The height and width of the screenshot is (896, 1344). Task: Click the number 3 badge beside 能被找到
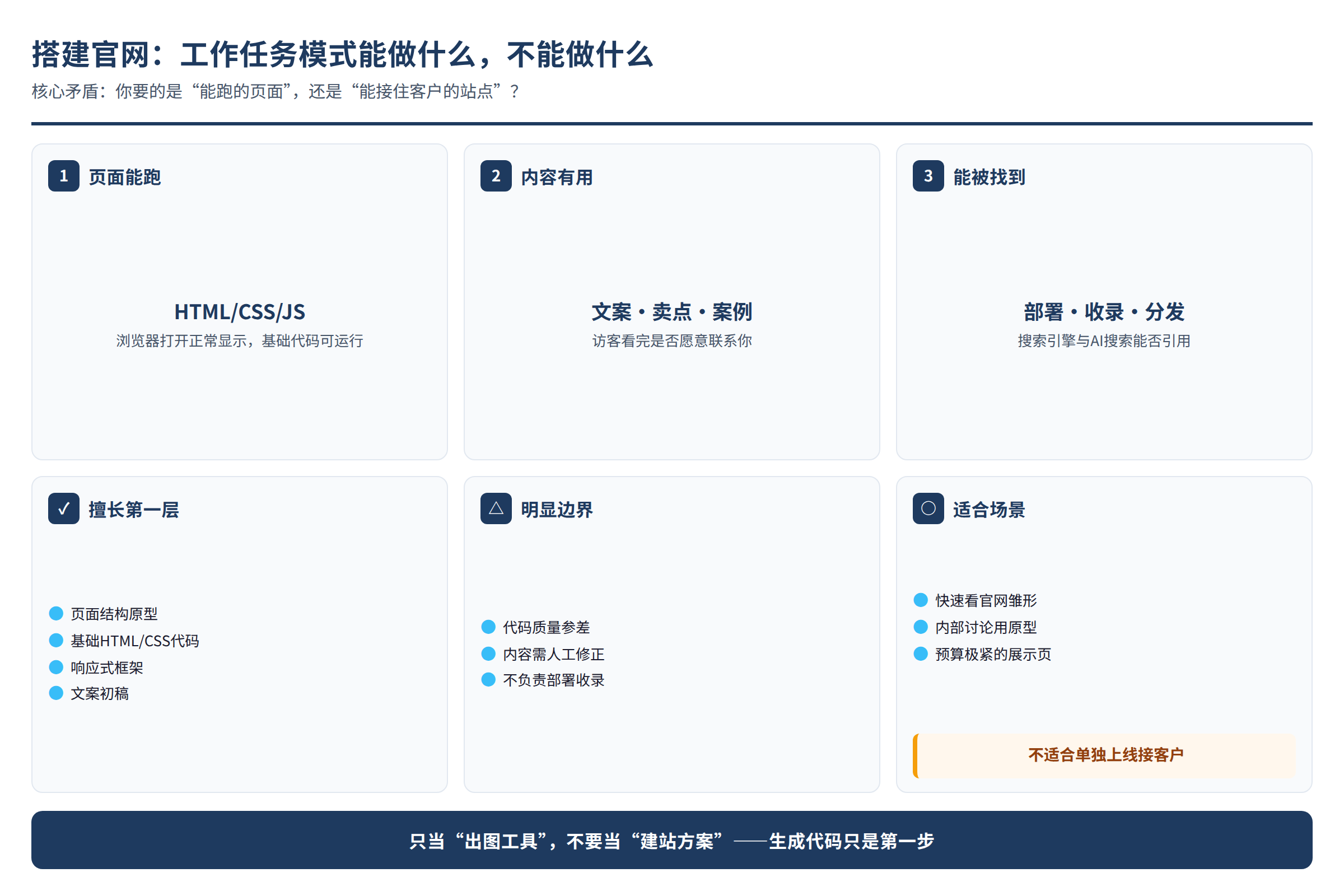click(928, 176)
